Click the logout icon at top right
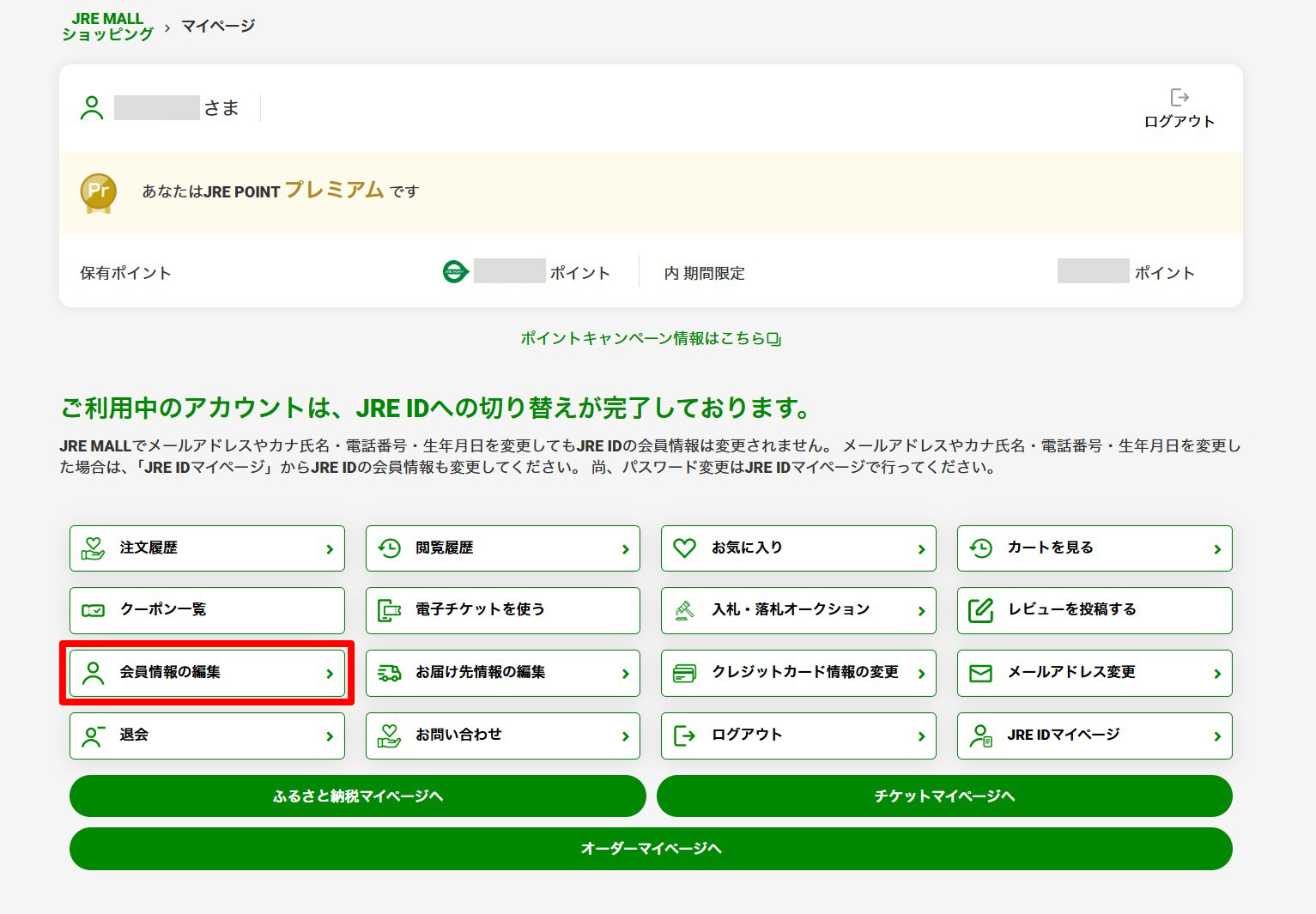 [1180, 97]
